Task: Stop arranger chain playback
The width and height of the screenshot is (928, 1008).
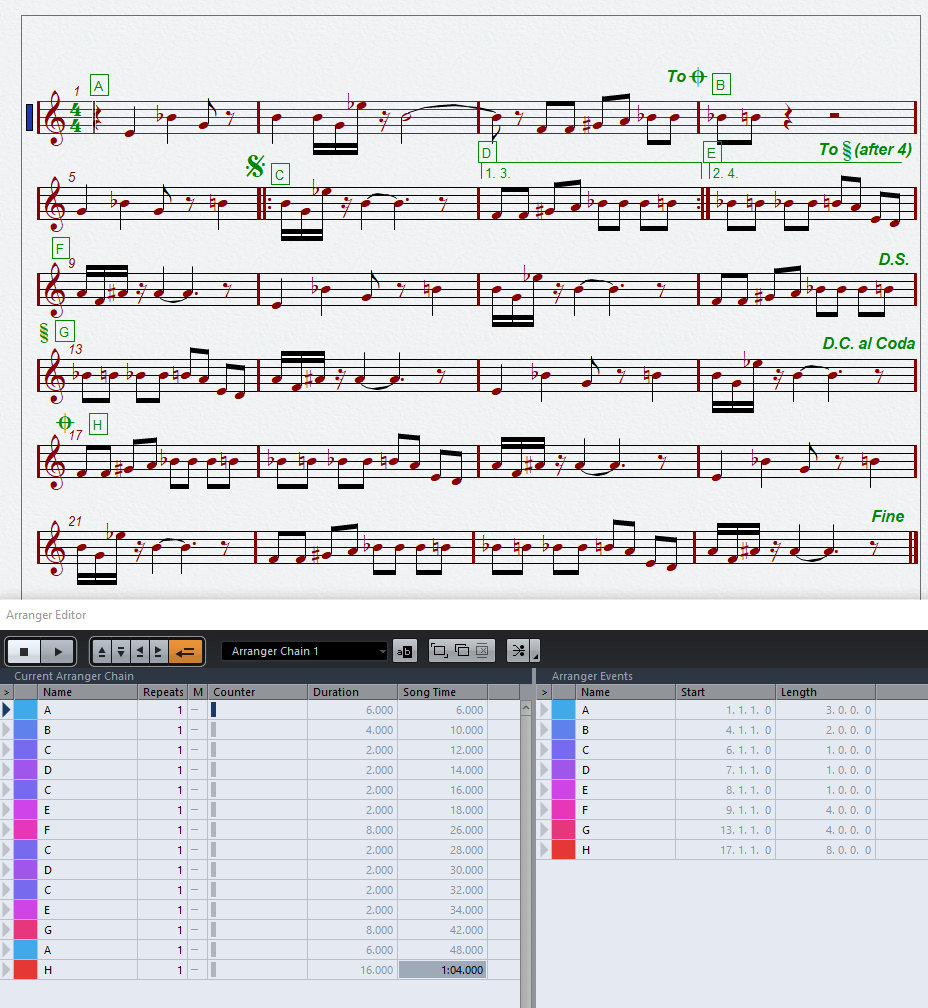Action: (24, 651)
